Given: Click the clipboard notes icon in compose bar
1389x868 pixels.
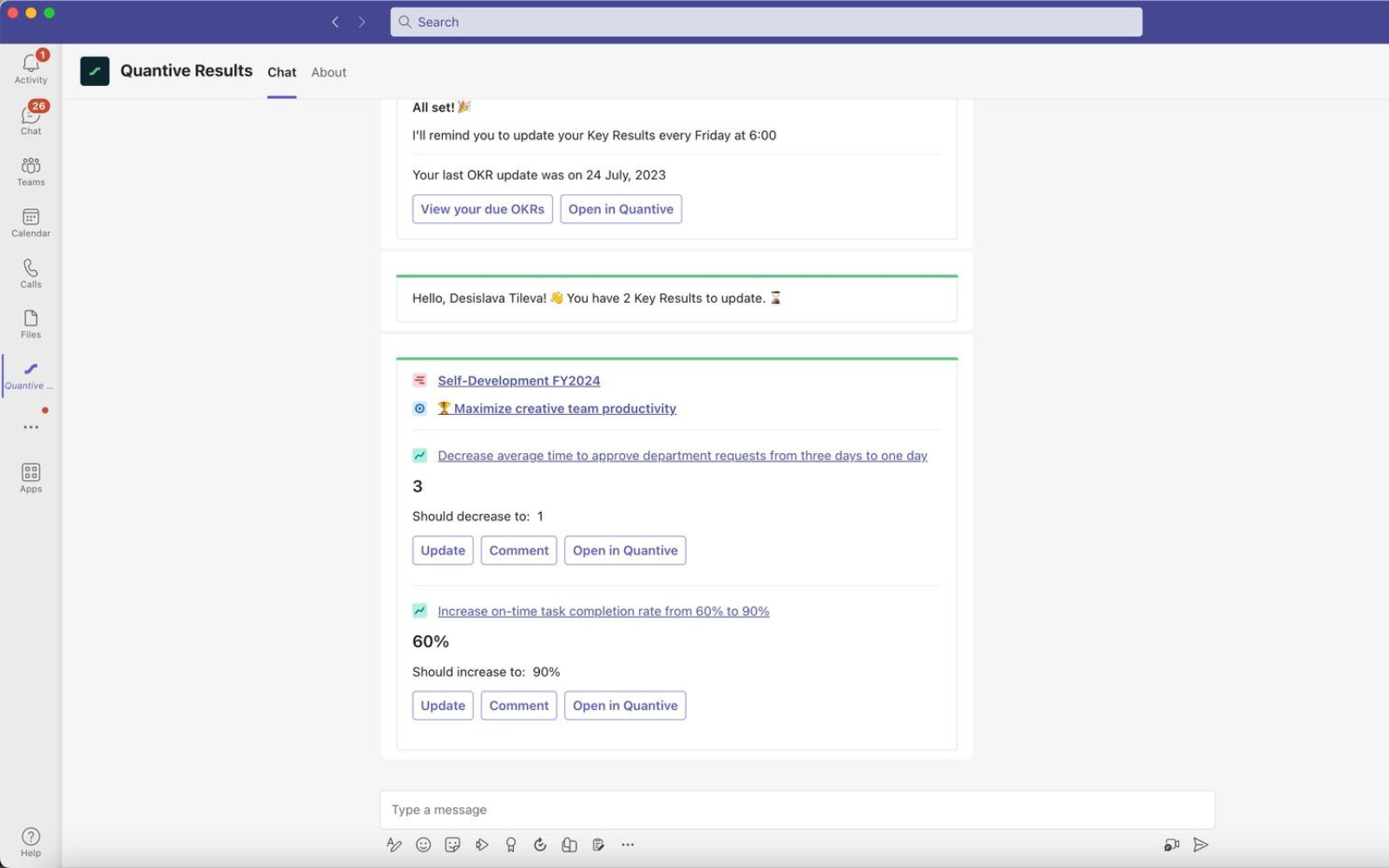Looking at the screenshot, I should coord(598,845).
